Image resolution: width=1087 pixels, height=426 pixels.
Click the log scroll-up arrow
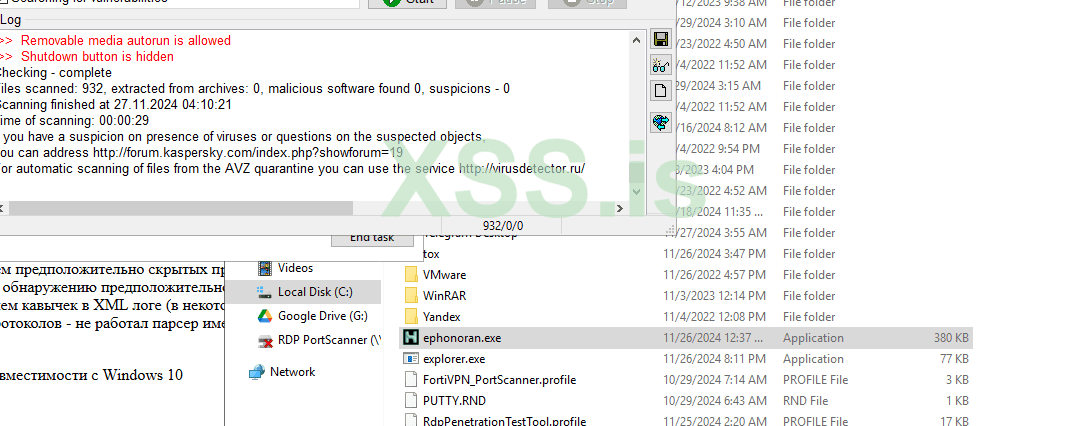pyautogui.click(x=636, y=41)
